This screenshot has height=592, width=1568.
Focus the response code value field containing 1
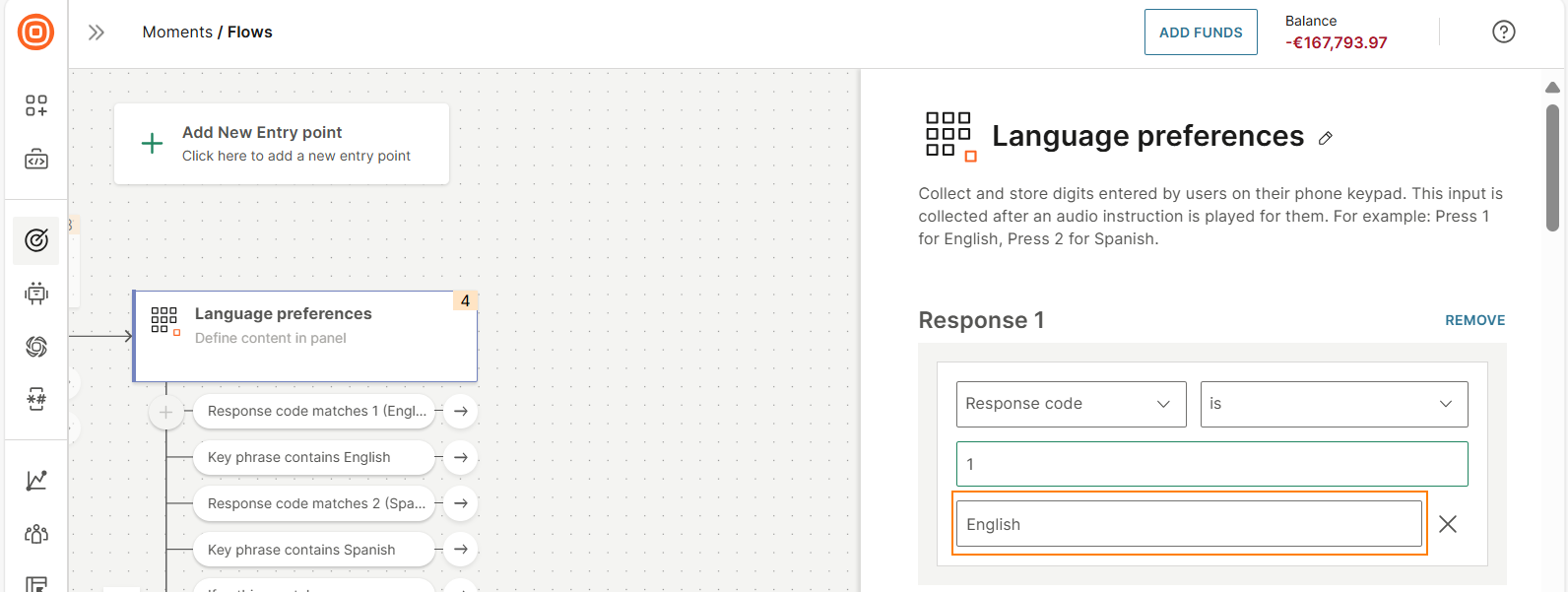pos(1211,464)
